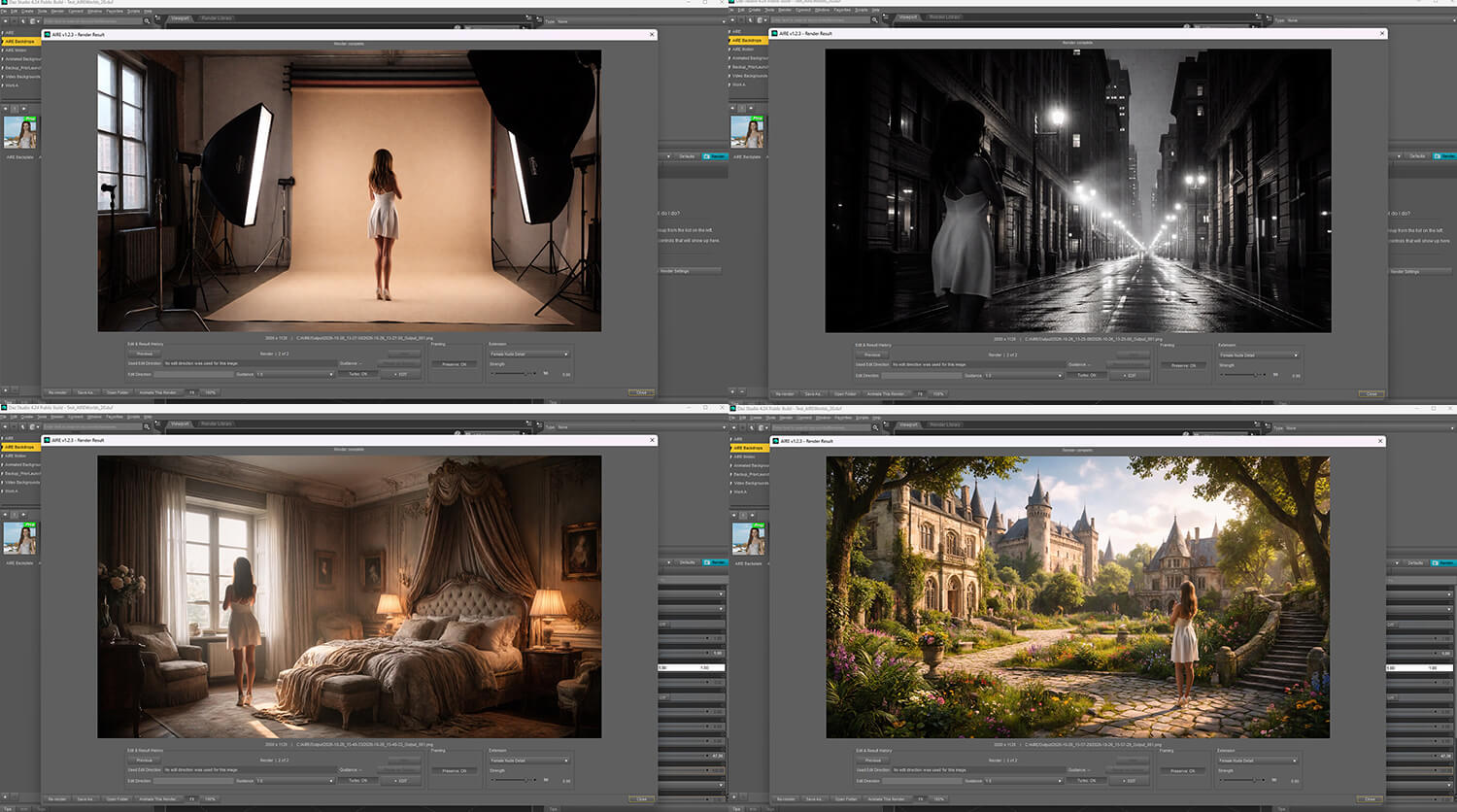Viewport: 1457px width, 812px height.
Task: Select Video Backgrounds folder in castle garden window
Action: point(750,483)
